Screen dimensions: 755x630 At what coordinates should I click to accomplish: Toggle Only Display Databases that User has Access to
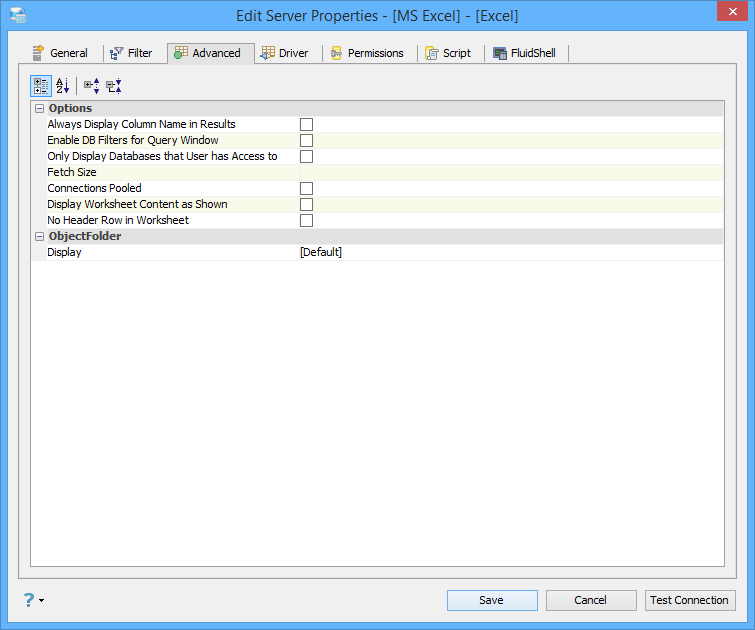pos(306,157)
